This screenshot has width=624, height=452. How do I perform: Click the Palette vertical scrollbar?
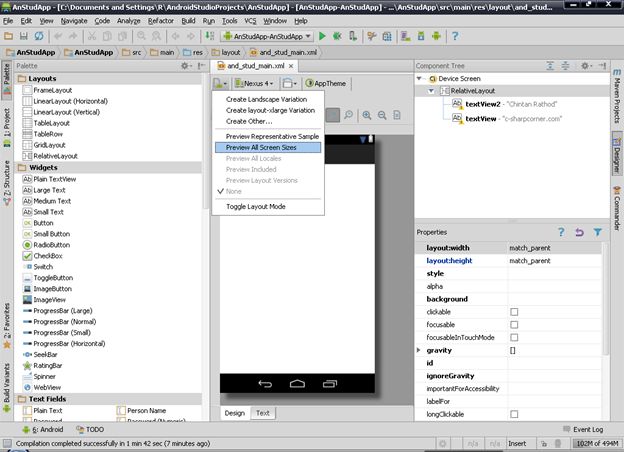pos(206,143)
